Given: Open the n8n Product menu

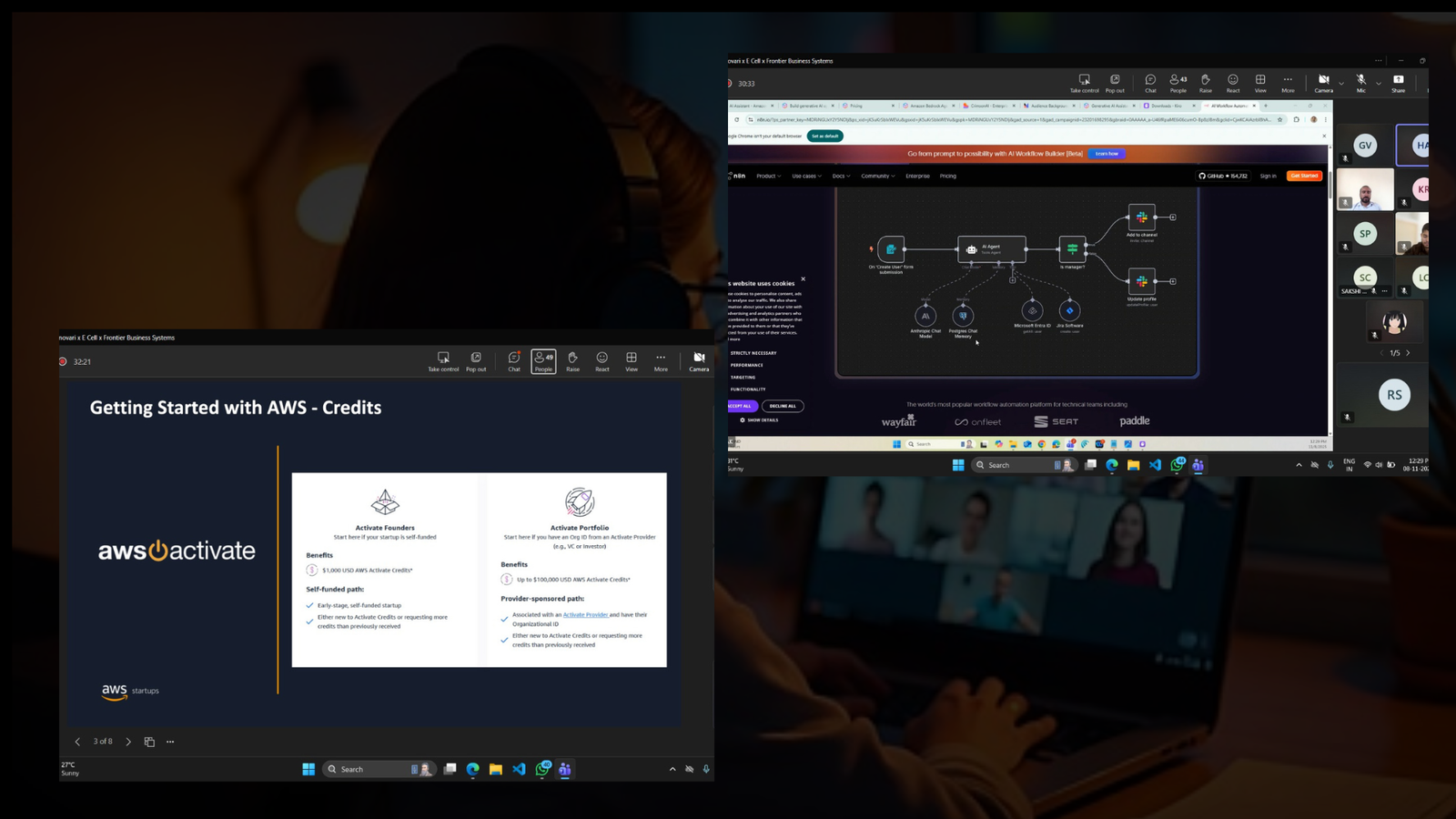Looking at the screenshot, I should click(769, 176).
